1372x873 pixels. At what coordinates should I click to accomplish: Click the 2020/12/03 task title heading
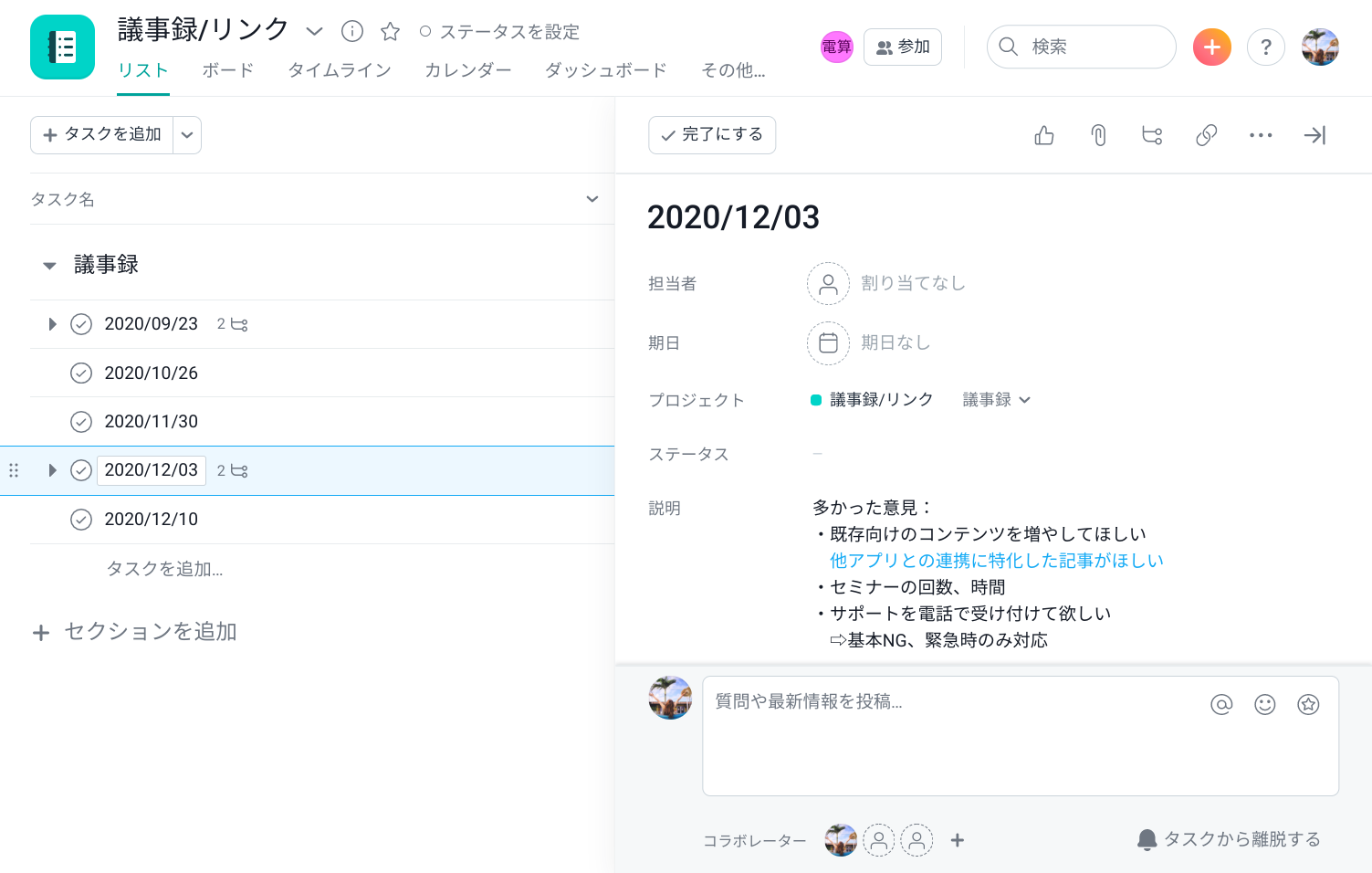point(733,217)
